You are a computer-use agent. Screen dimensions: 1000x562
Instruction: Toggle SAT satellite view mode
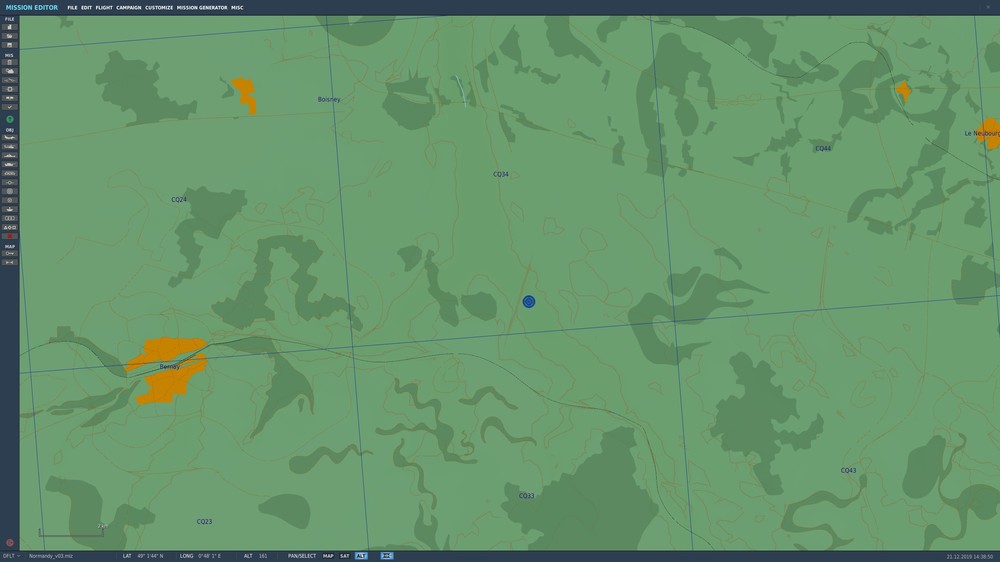click(x=344, y=556)
